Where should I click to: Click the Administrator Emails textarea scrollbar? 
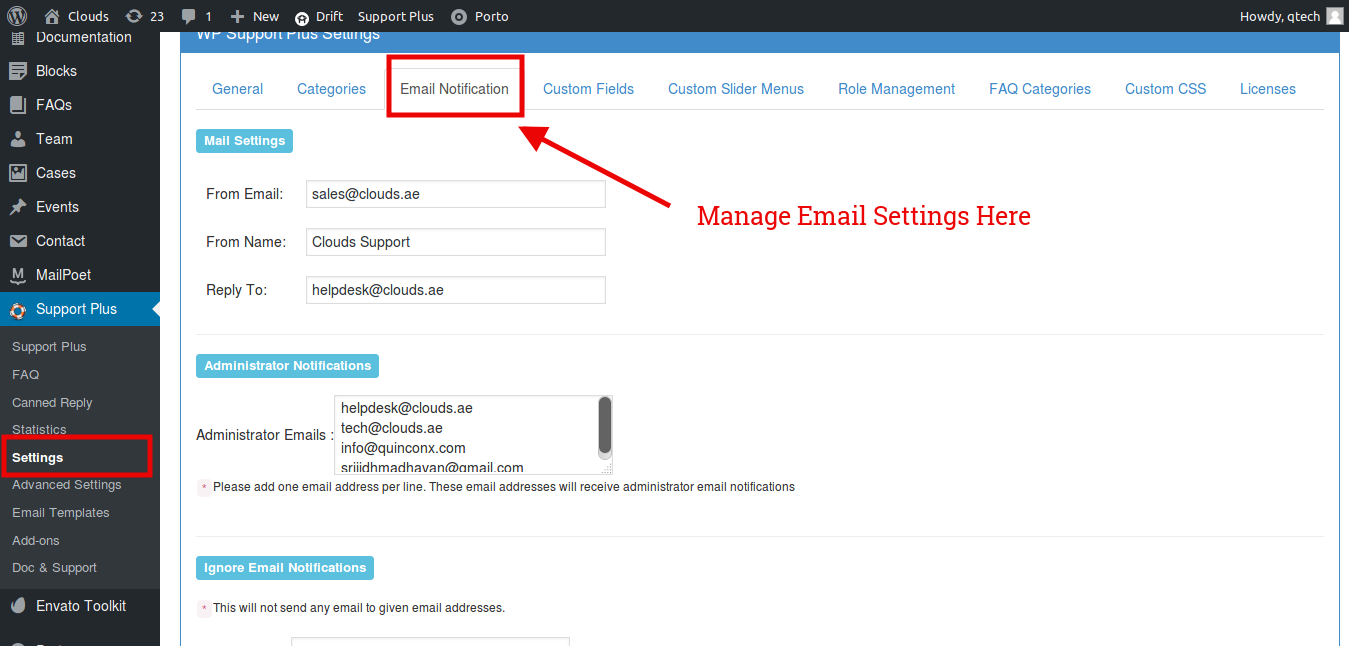pyautogui.click(x=604, y=426)
